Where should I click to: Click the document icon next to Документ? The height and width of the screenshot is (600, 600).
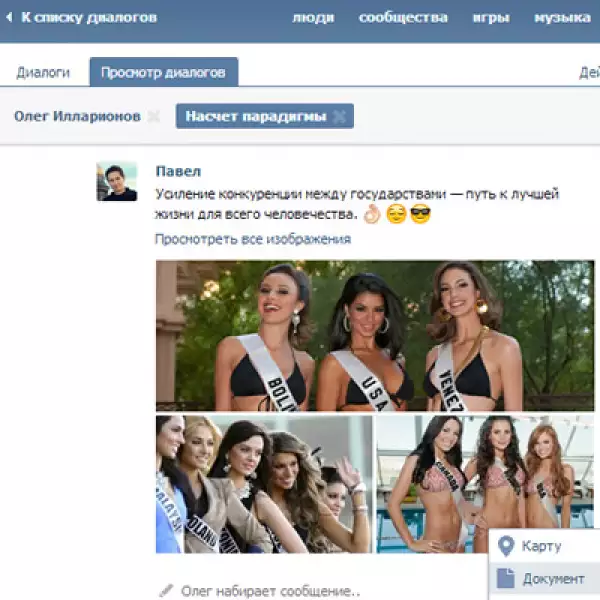[506, 578]
